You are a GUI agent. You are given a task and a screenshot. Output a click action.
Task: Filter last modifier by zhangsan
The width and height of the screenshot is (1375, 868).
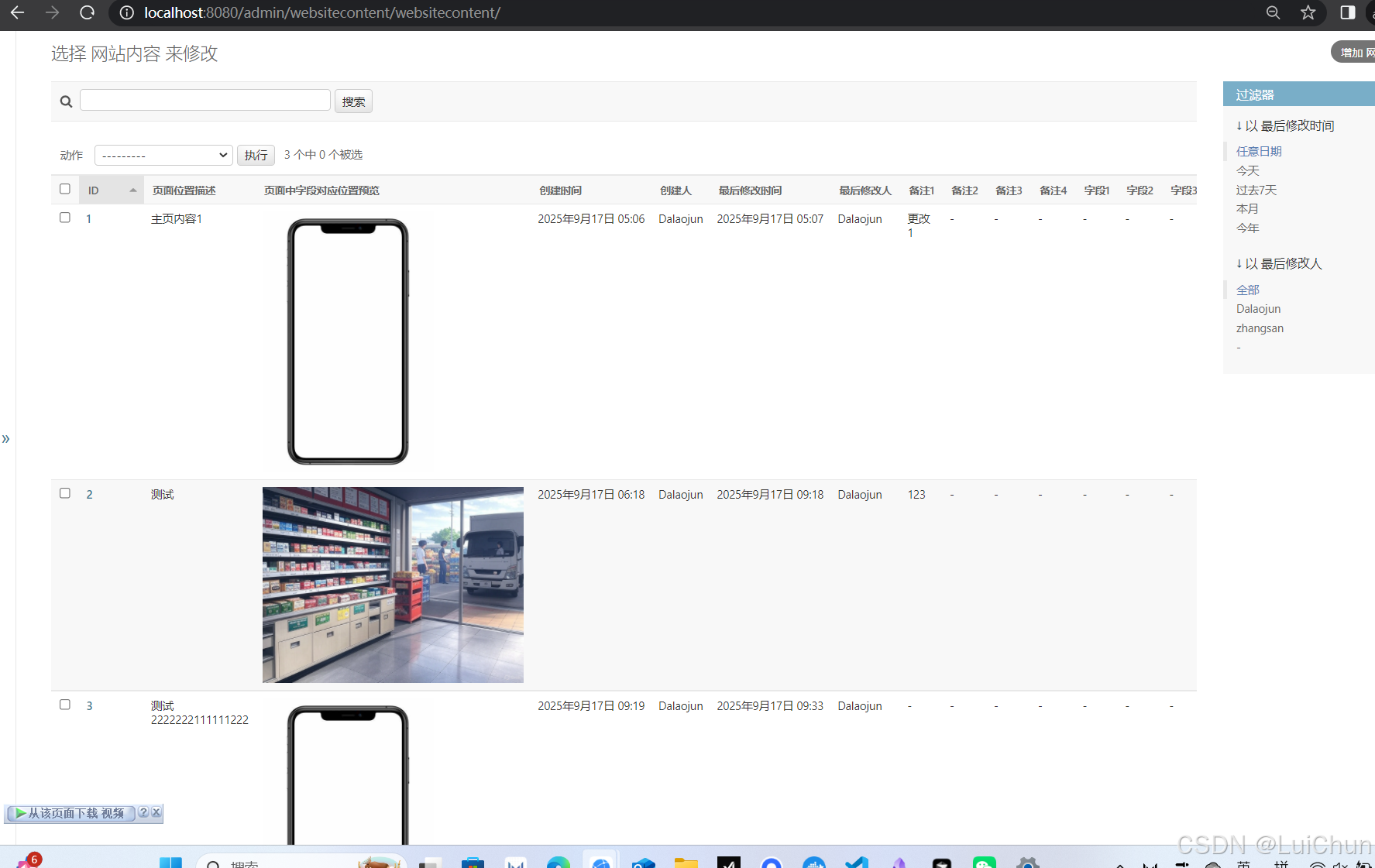(1260, 328)
